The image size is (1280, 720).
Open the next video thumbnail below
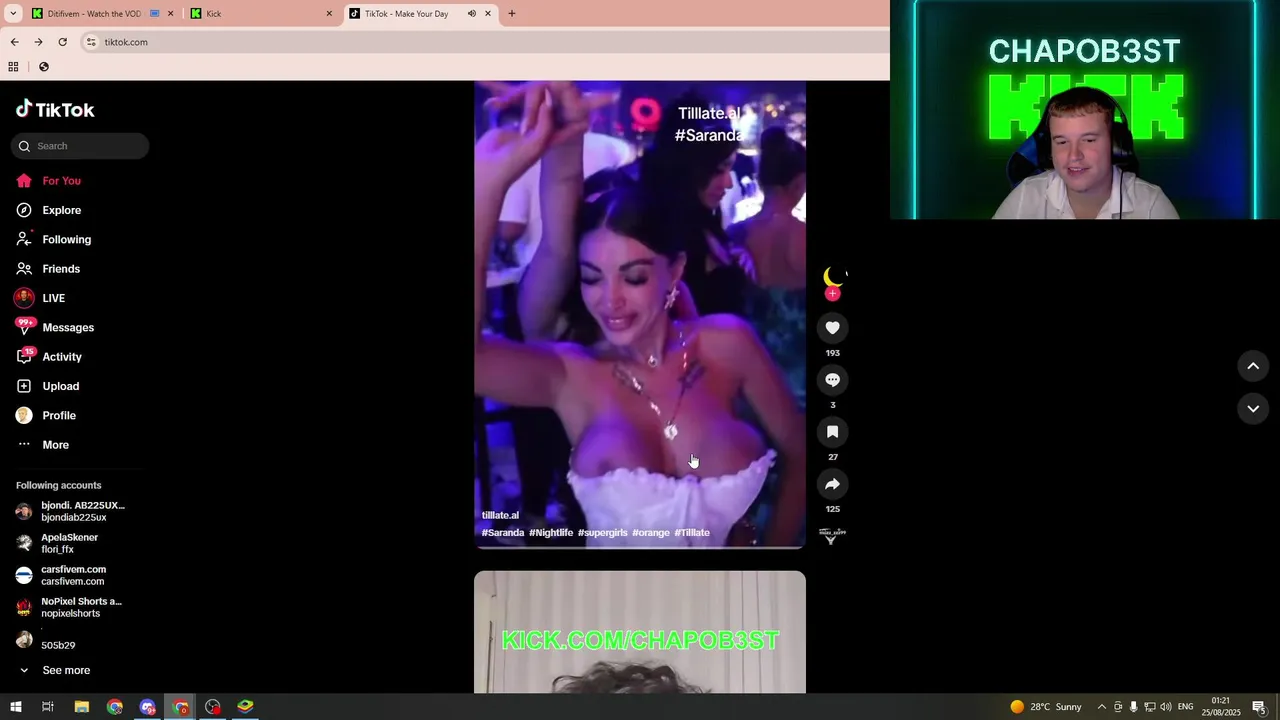point(640,632)
